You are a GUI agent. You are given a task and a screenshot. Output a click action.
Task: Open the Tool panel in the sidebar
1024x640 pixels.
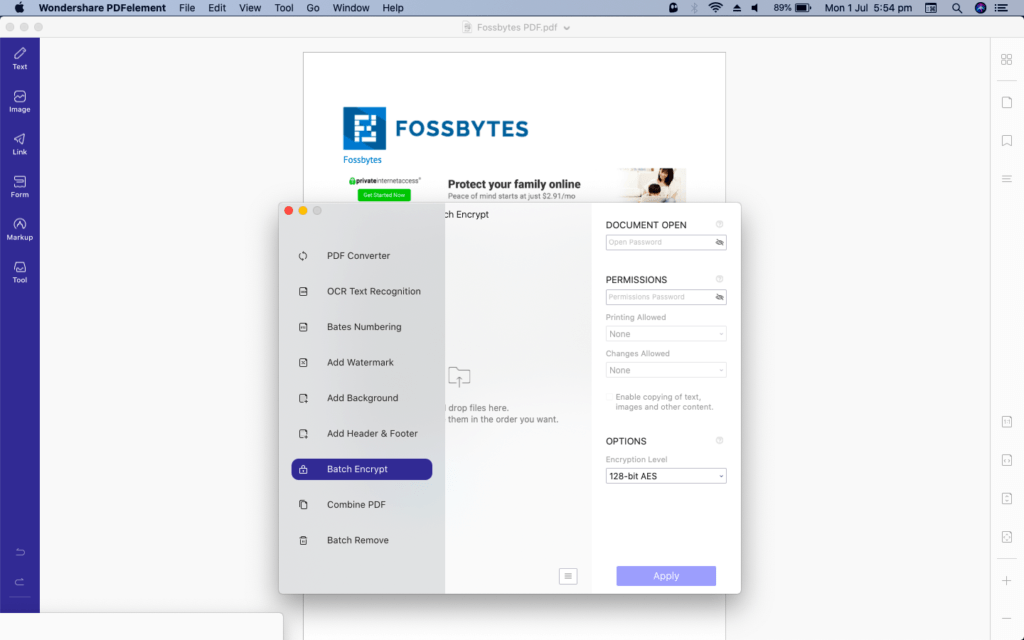tap(19, 270)
